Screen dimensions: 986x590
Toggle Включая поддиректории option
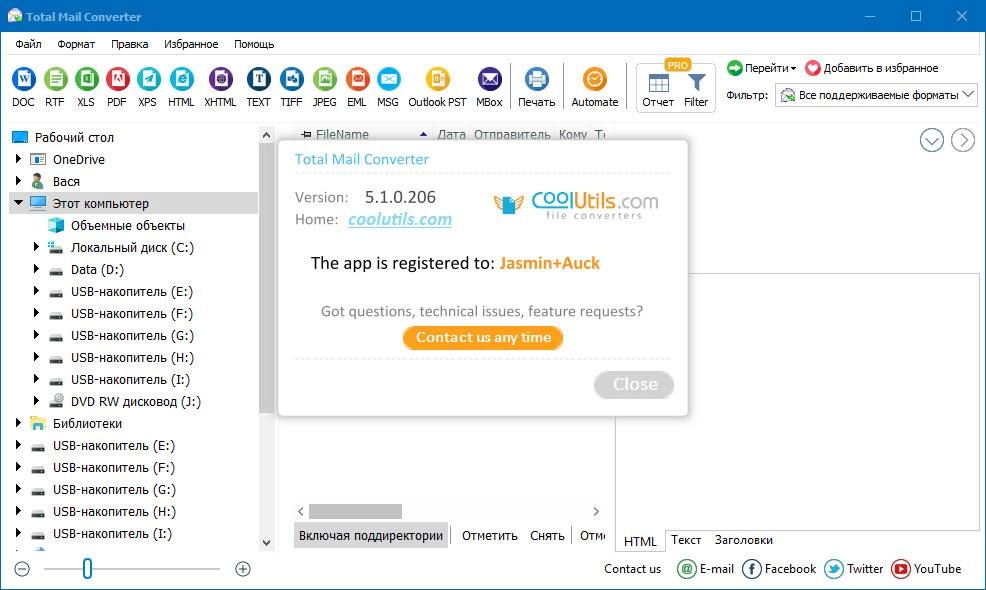tap(371, 535)
